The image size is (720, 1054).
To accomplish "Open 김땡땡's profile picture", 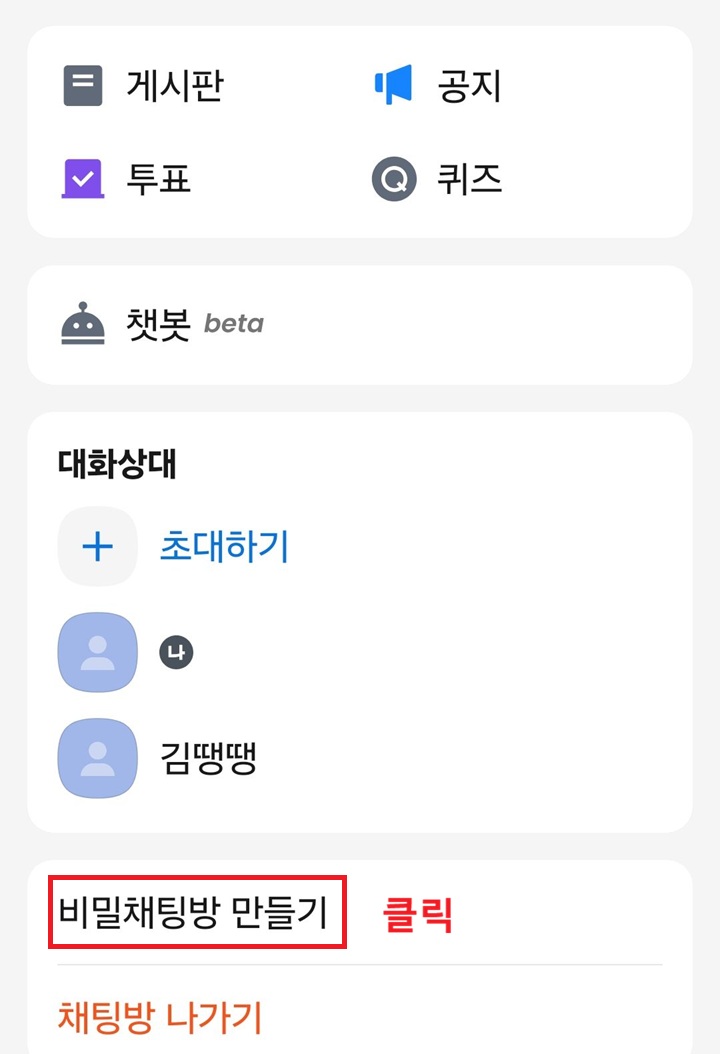I will [x=97, y=758].
